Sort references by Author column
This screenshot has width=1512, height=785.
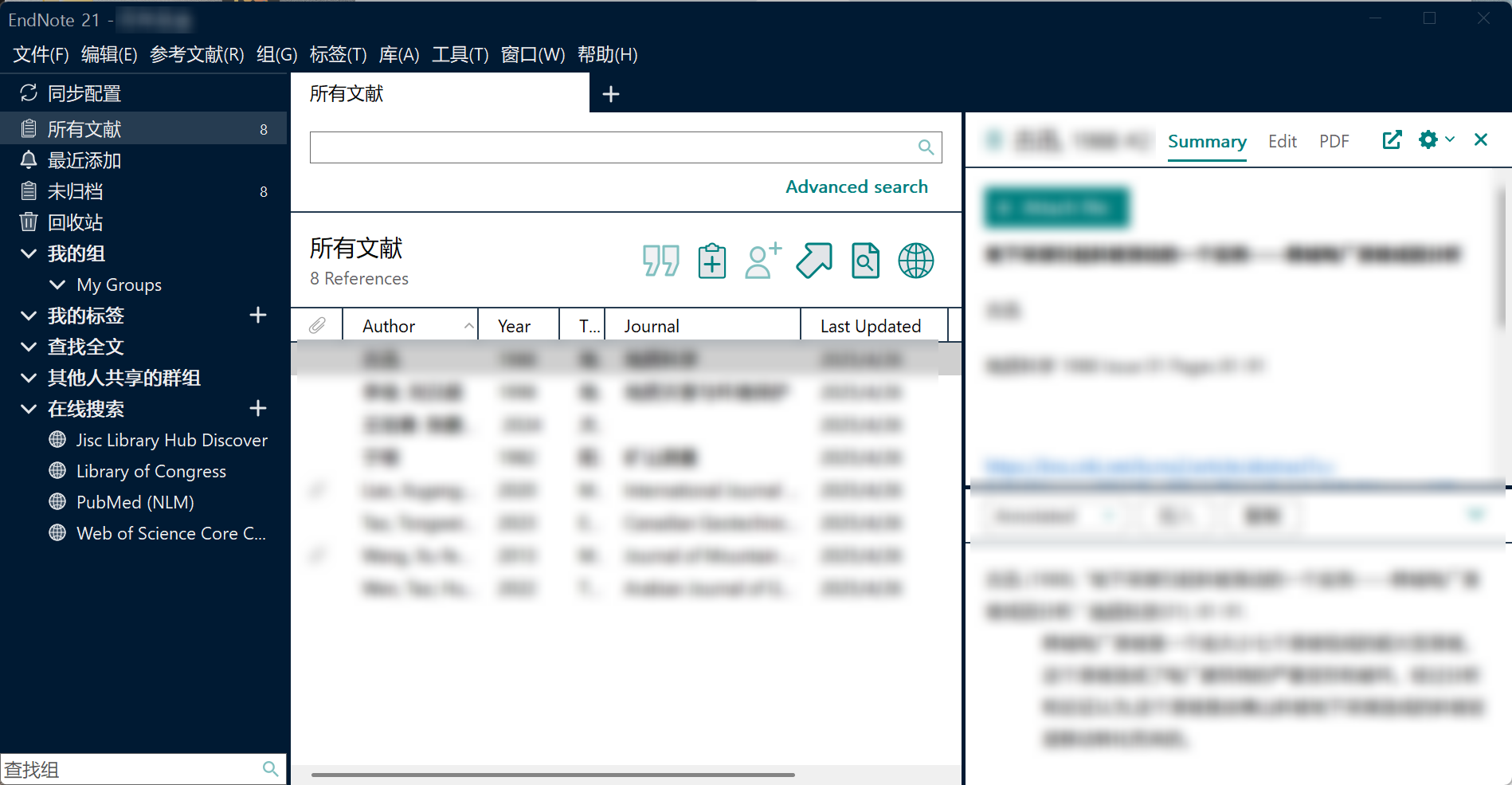[410, 325]
